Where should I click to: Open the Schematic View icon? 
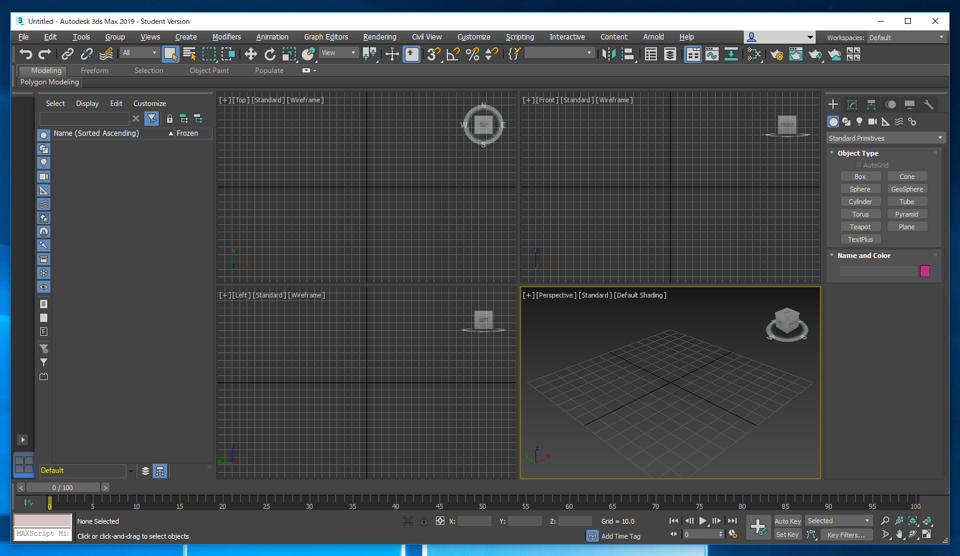click(731, 54)
